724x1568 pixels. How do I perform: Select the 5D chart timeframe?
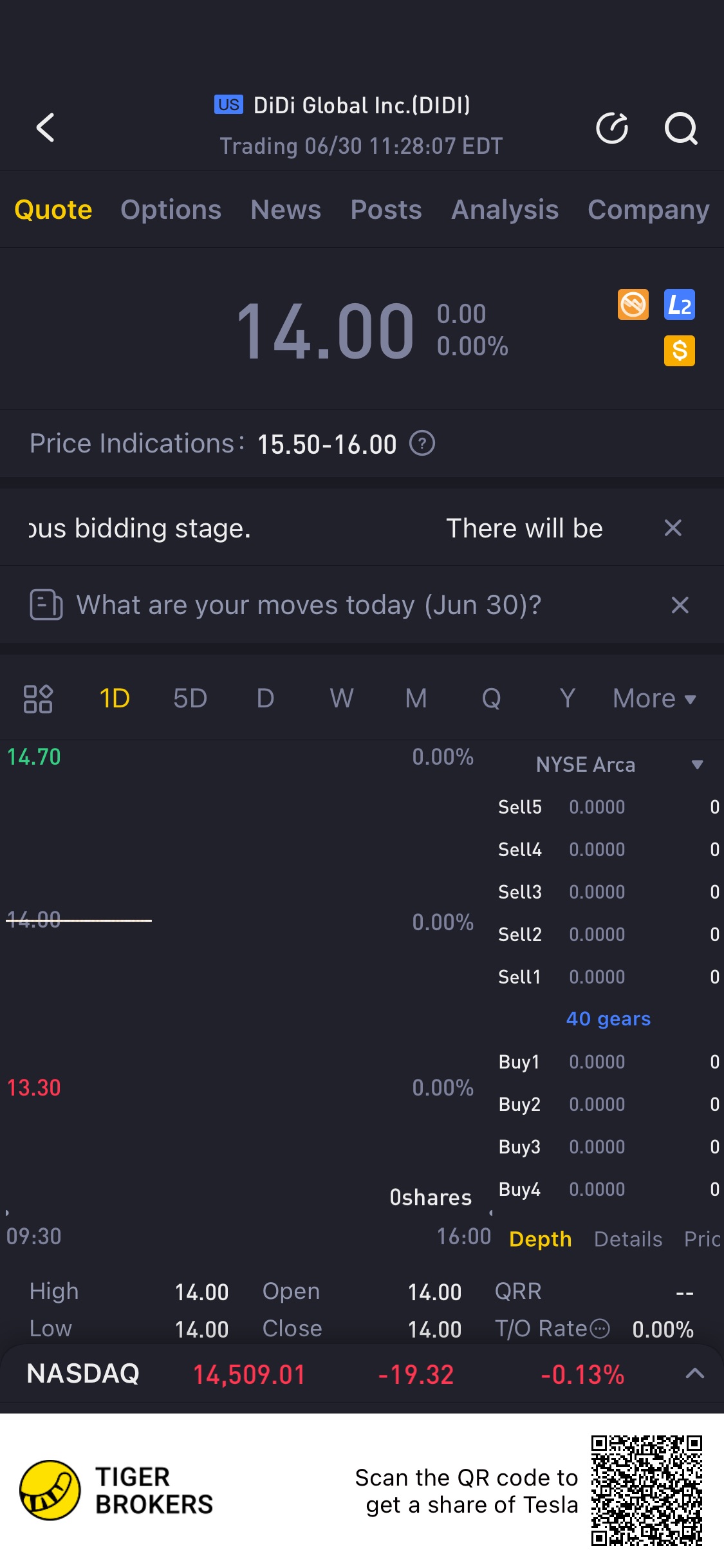tap(190, 699)
